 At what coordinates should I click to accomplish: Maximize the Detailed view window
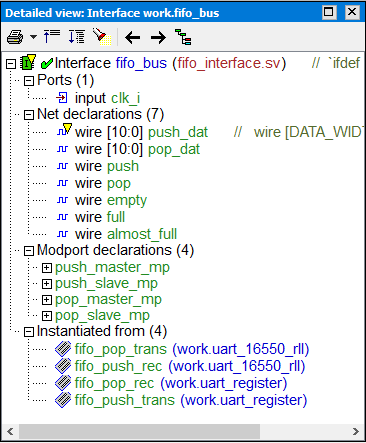click(x=329, y=12)
